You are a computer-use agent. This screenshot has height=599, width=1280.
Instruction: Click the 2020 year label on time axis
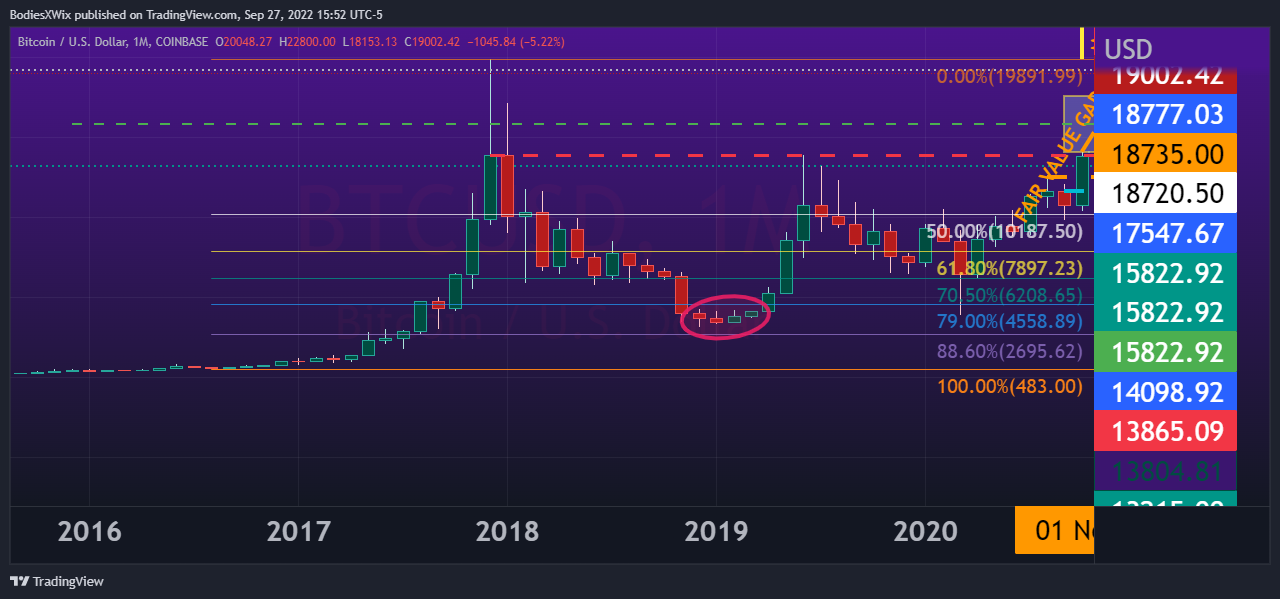[926, 531]
